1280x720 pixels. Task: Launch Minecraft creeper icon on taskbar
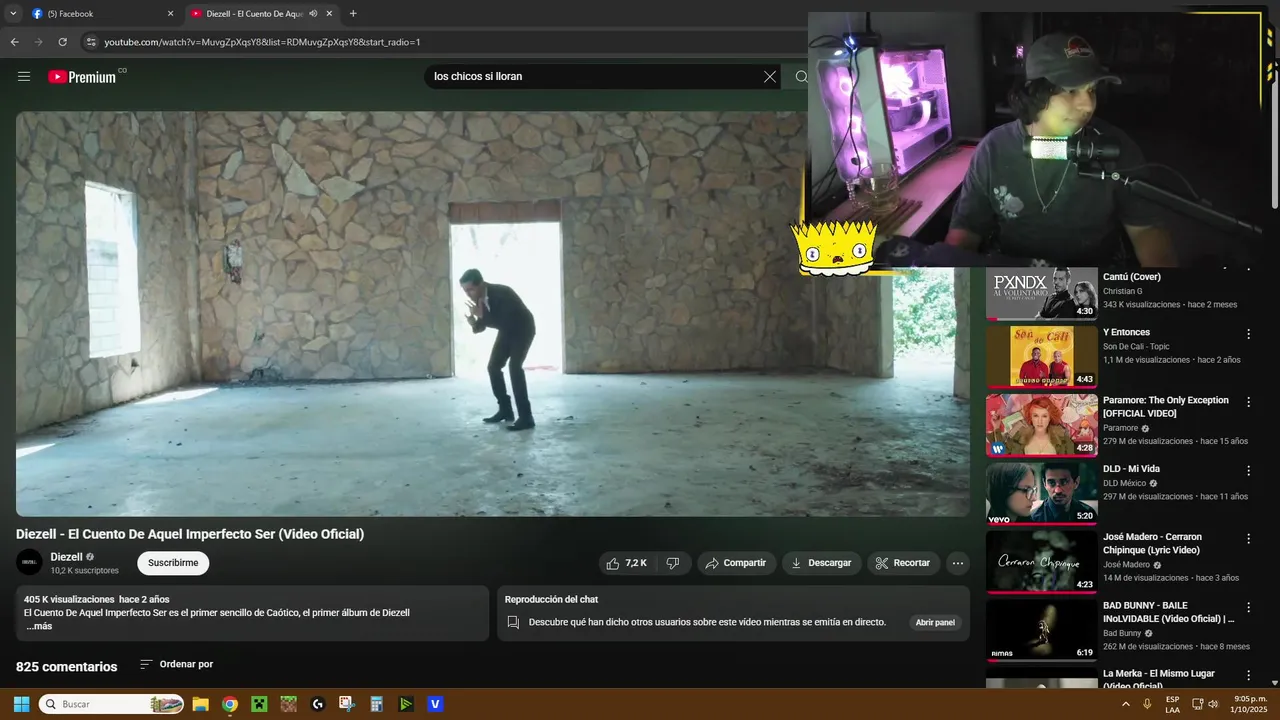pyautogui.click(x=259, y=704)
